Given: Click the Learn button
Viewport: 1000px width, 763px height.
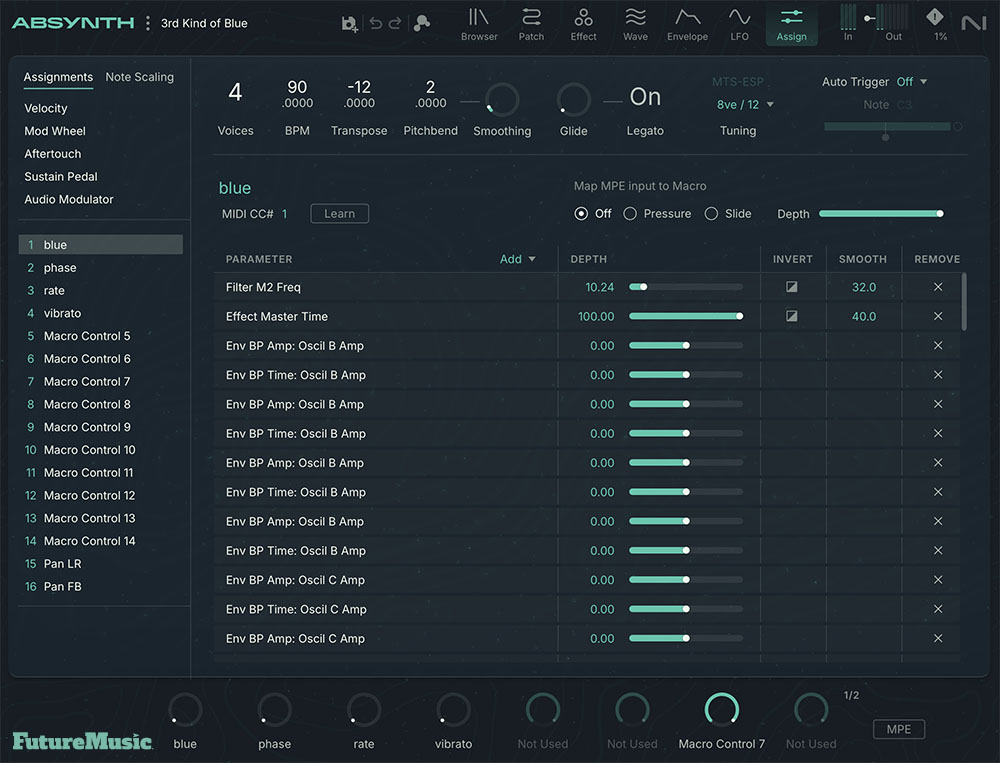Looking at the screenshot, I should pos(339,214).
